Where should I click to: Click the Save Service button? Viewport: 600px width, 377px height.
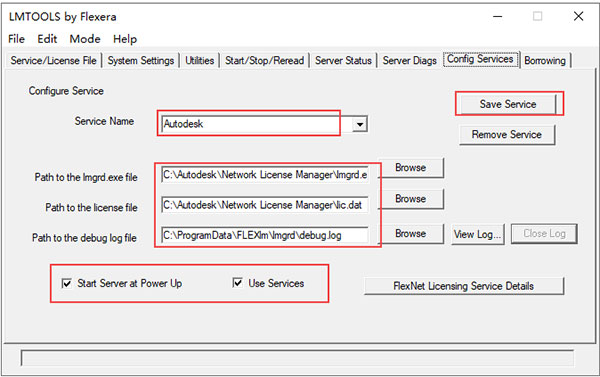point(508,104)
